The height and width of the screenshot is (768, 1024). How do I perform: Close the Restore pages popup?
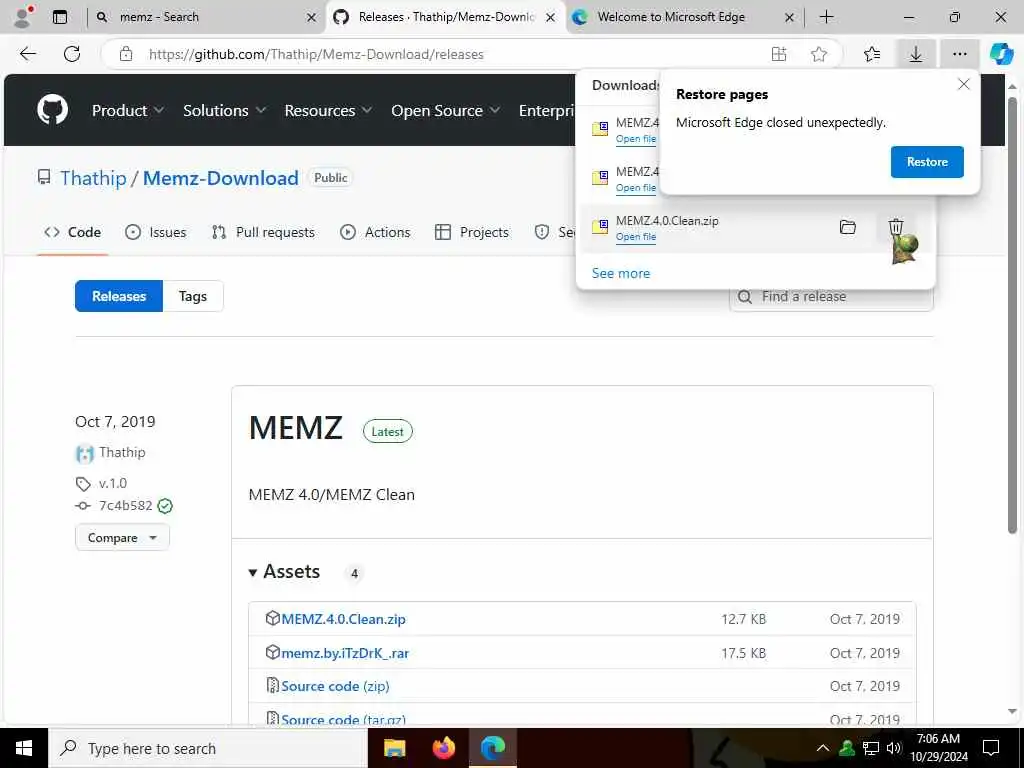[x=963, y=84]
